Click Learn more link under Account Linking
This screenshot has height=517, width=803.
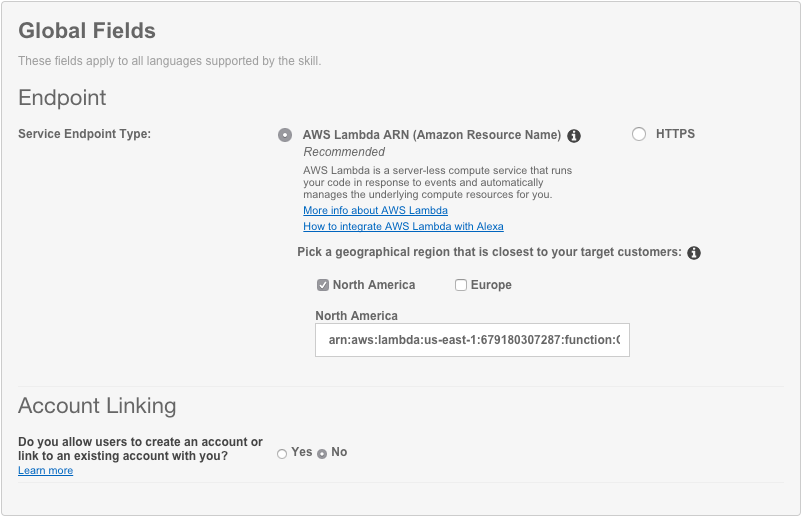[45, 471]
